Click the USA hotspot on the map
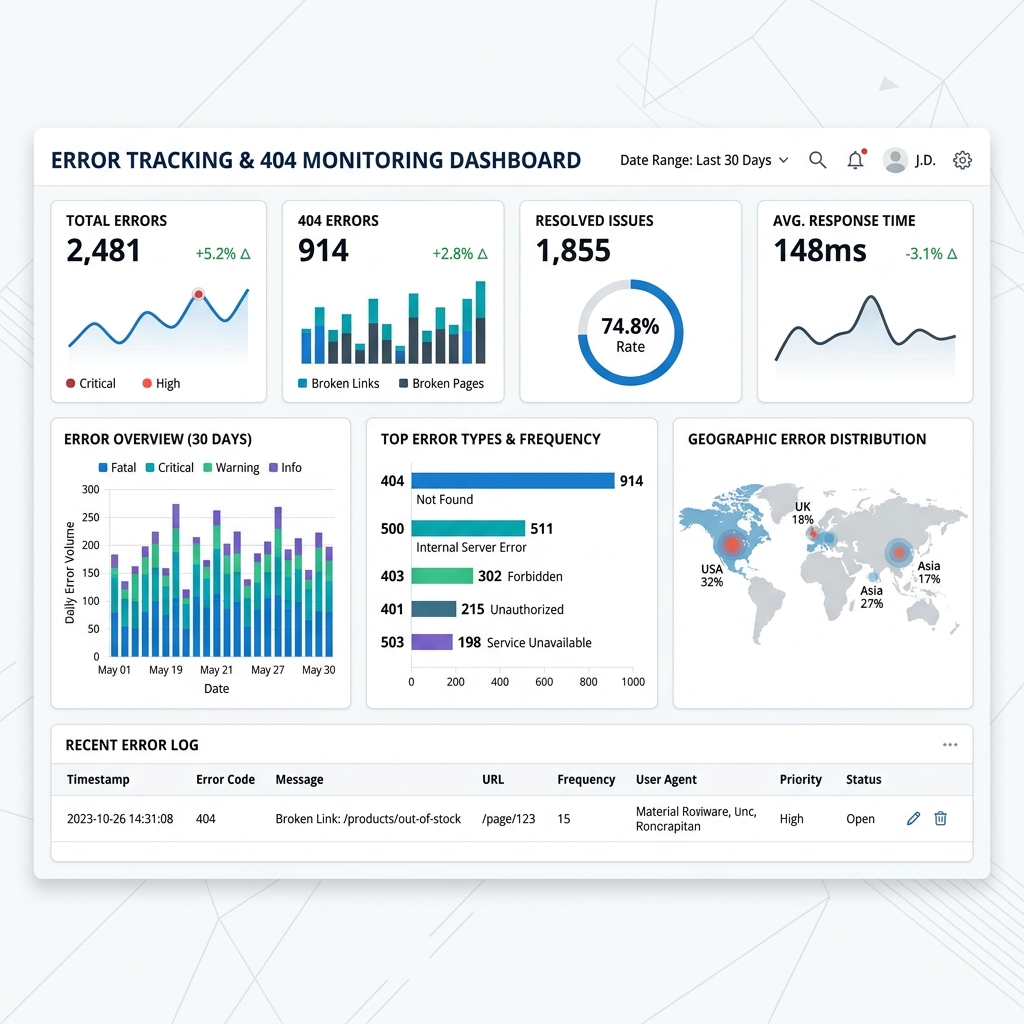This screenshot has width=1024, height=1024. [x=733, y=543]
